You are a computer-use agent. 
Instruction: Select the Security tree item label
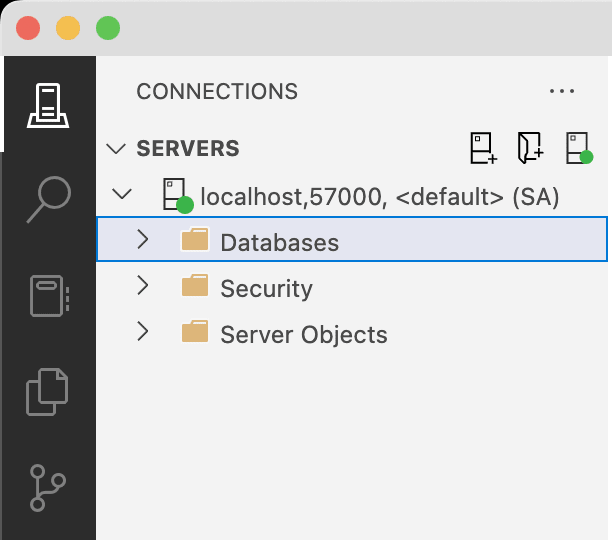pyautogui.click(x=266, y=289)
